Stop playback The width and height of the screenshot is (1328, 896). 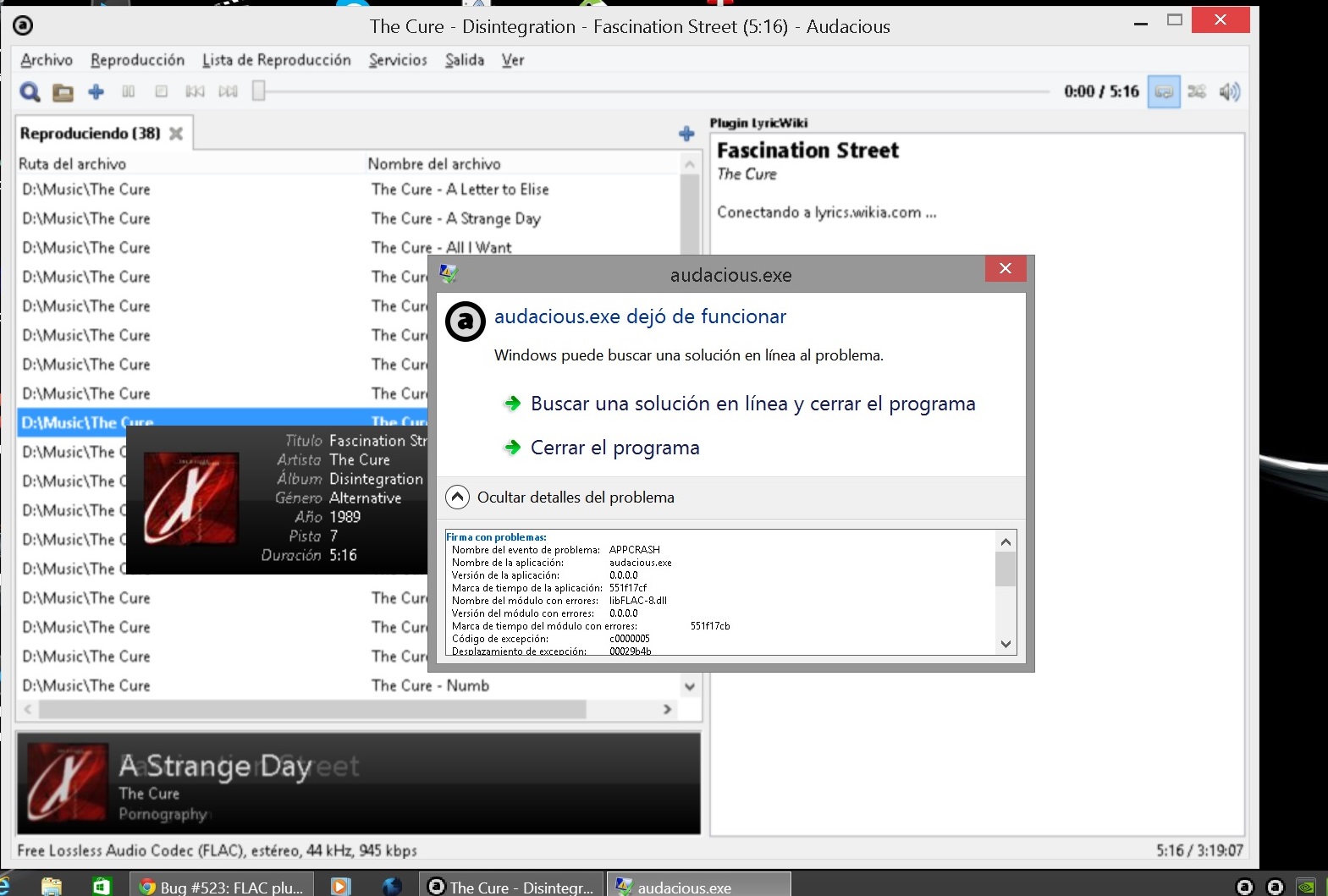point(162,91)
